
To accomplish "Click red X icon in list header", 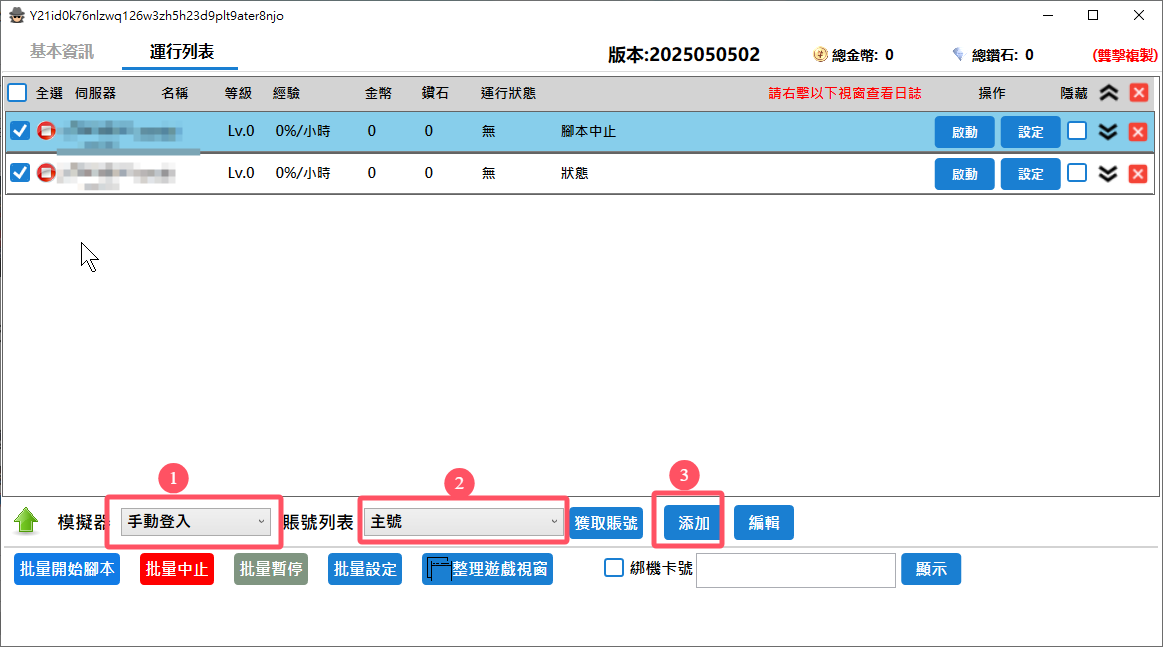I will click(1138, 93).
